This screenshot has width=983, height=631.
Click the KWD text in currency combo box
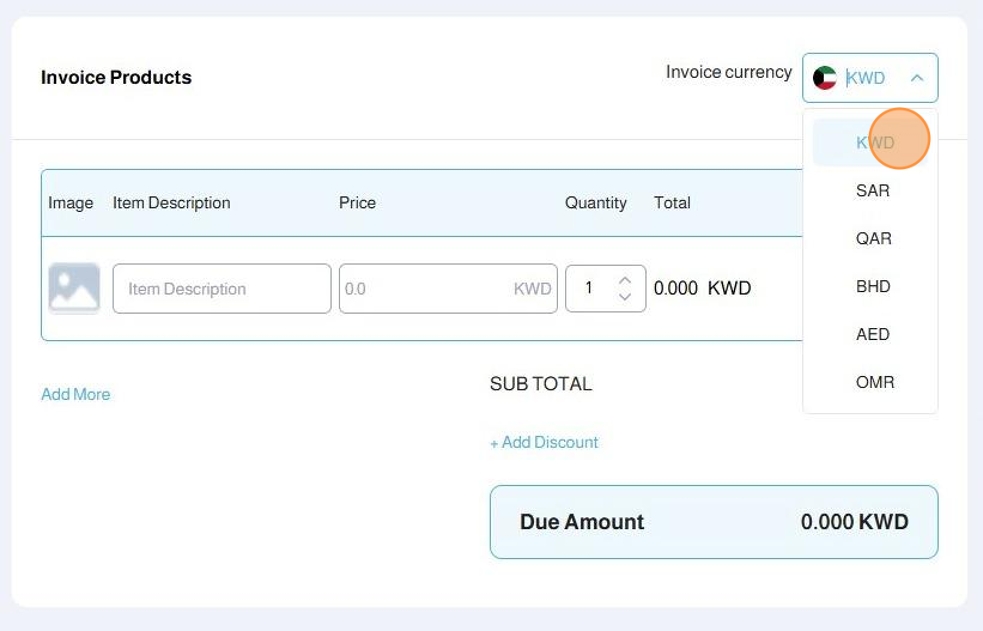(866, 78)
